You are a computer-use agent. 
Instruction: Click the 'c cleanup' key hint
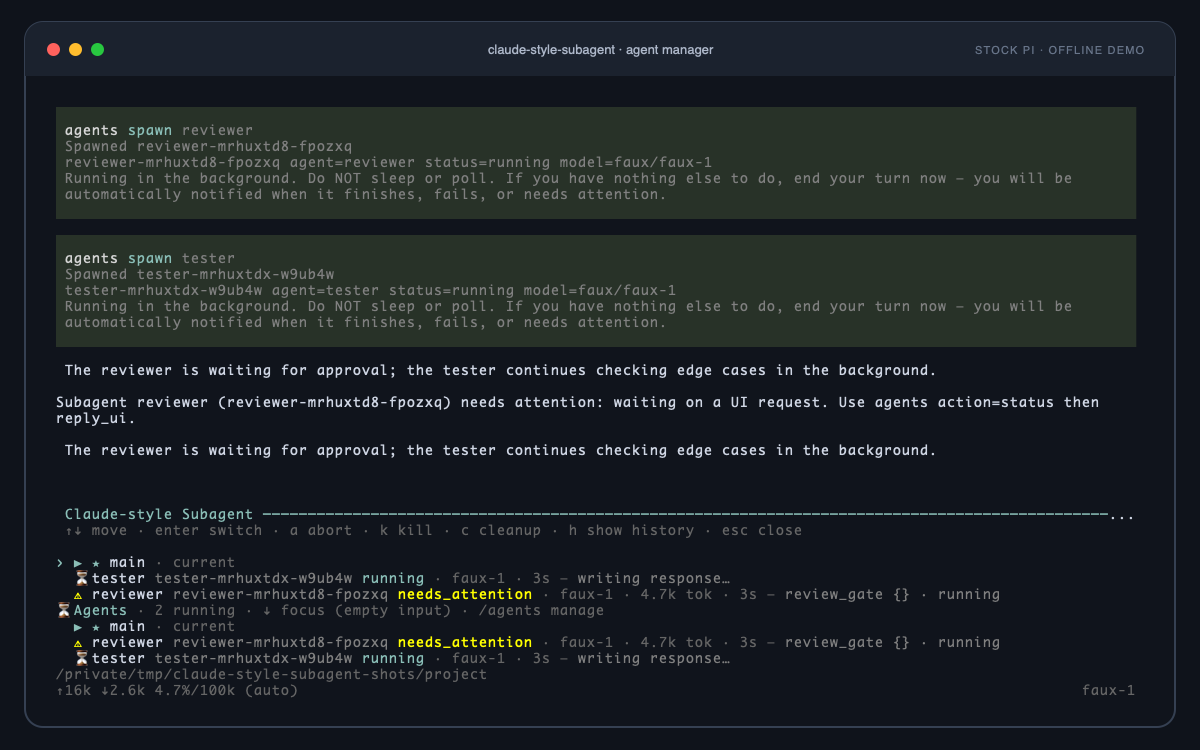coord(501,531)
